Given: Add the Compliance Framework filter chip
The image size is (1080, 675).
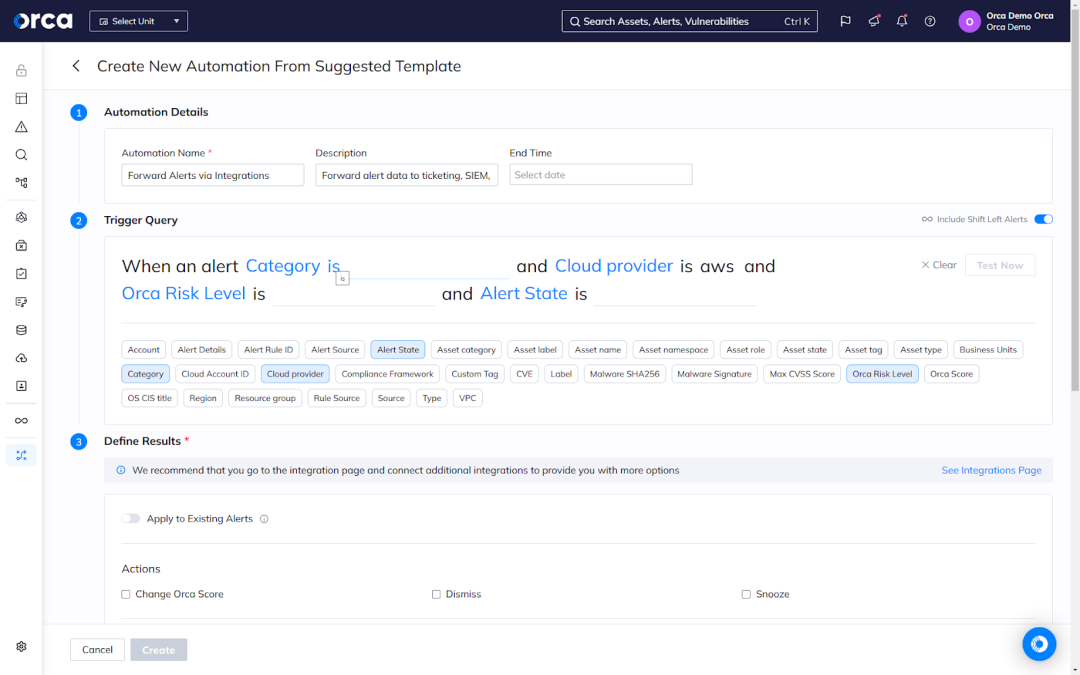Looking at the screenshot, I should [387, 374].
